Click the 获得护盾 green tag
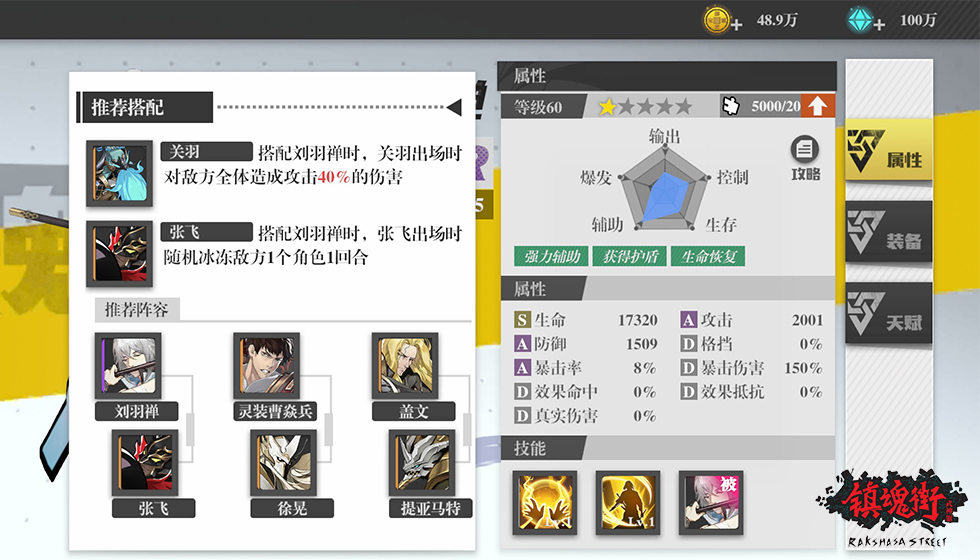Image resolution: width=980 pixels, height=560 pixels. tap(630, 256)
